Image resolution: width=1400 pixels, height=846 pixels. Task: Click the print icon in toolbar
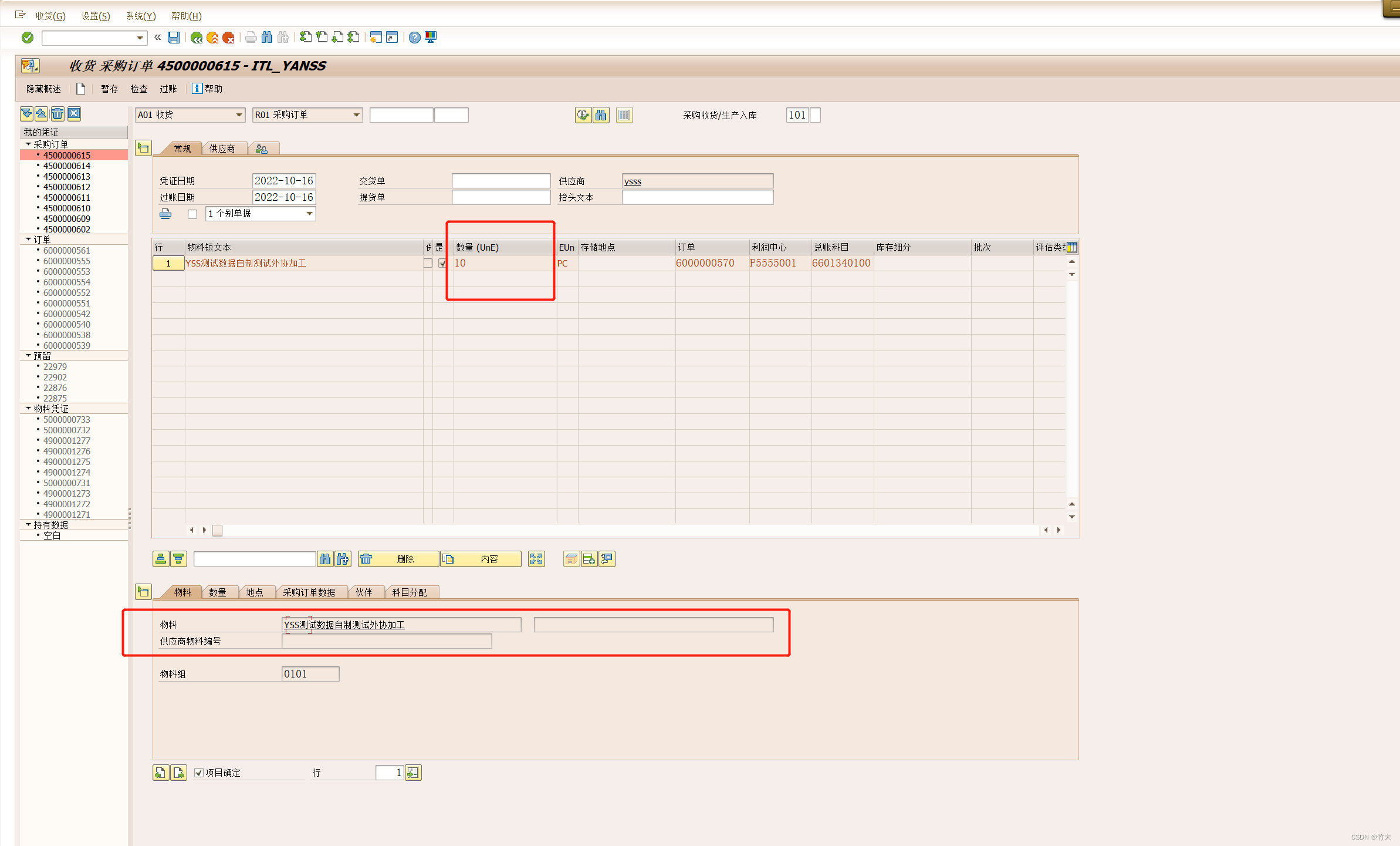click(251, 38)
